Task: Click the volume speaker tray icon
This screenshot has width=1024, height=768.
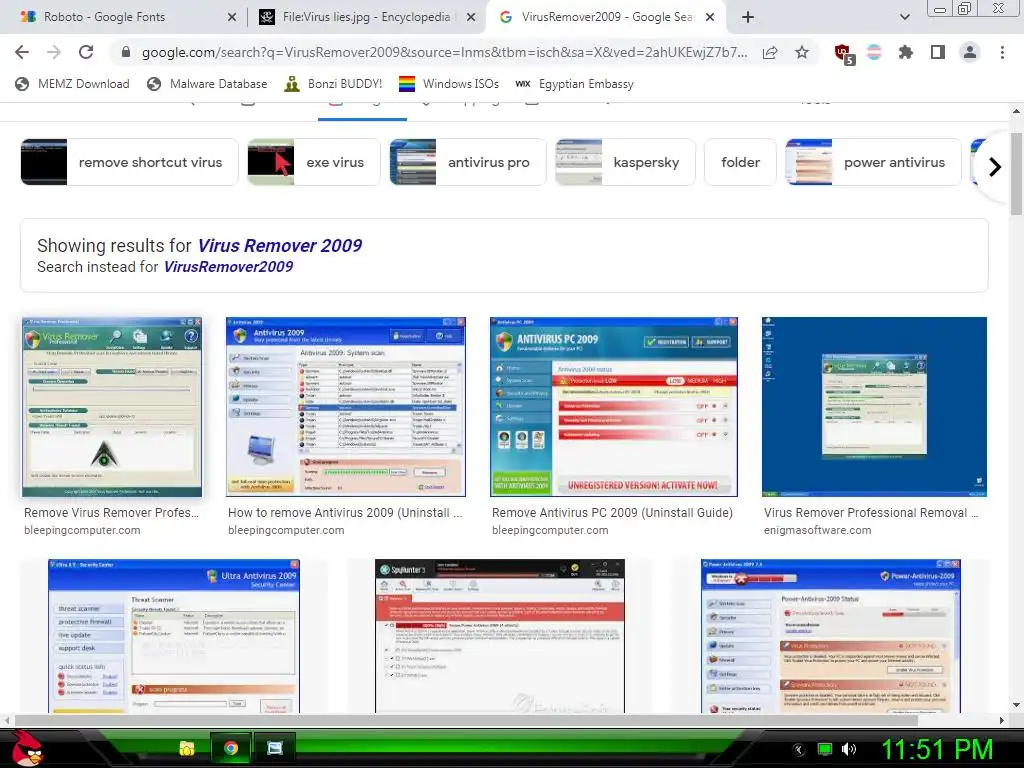Action: pos(849,749)
